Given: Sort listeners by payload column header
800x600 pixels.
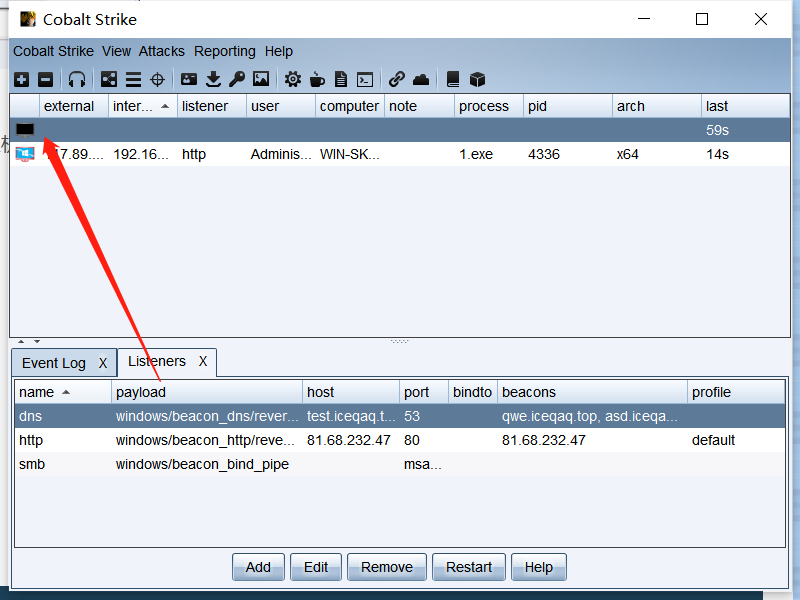Looking at the screenshot, I should pyautogui.click(x=207, y=392).
